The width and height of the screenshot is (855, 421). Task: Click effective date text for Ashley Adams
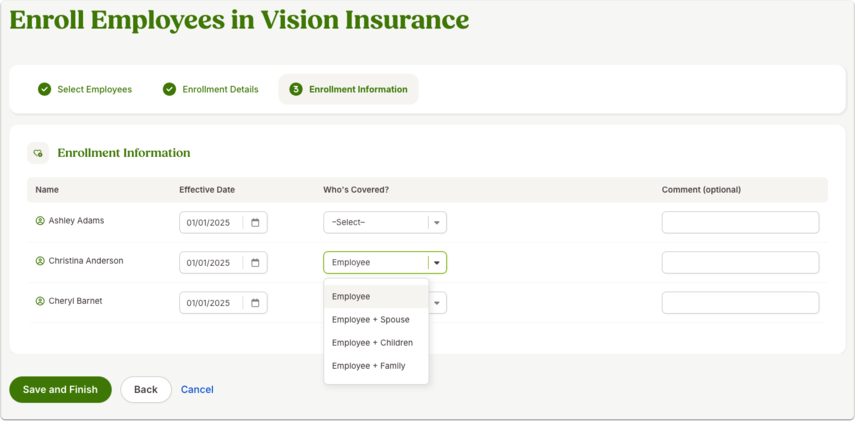[208, 222]
